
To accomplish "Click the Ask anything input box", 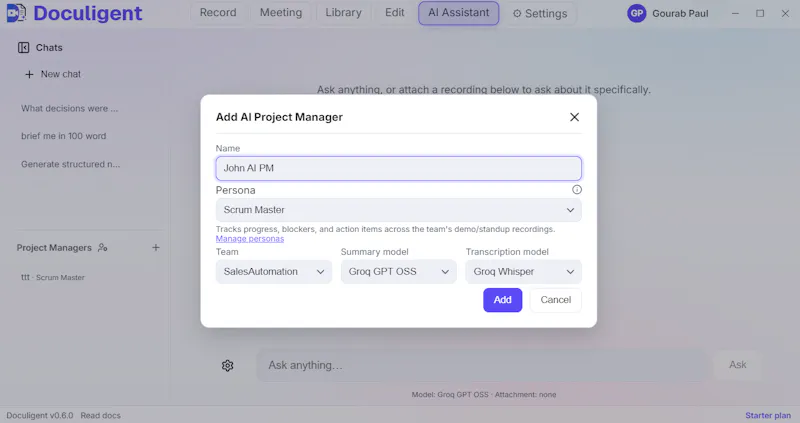I will 482,365.
